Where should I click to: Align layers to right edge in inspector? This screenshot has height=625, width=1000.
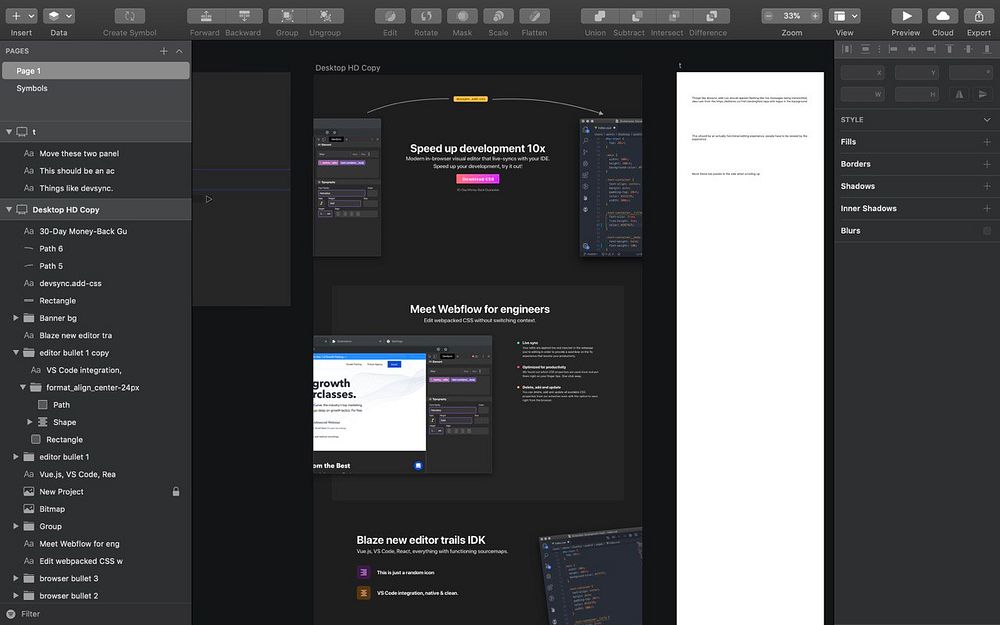(x=931, y=49)
